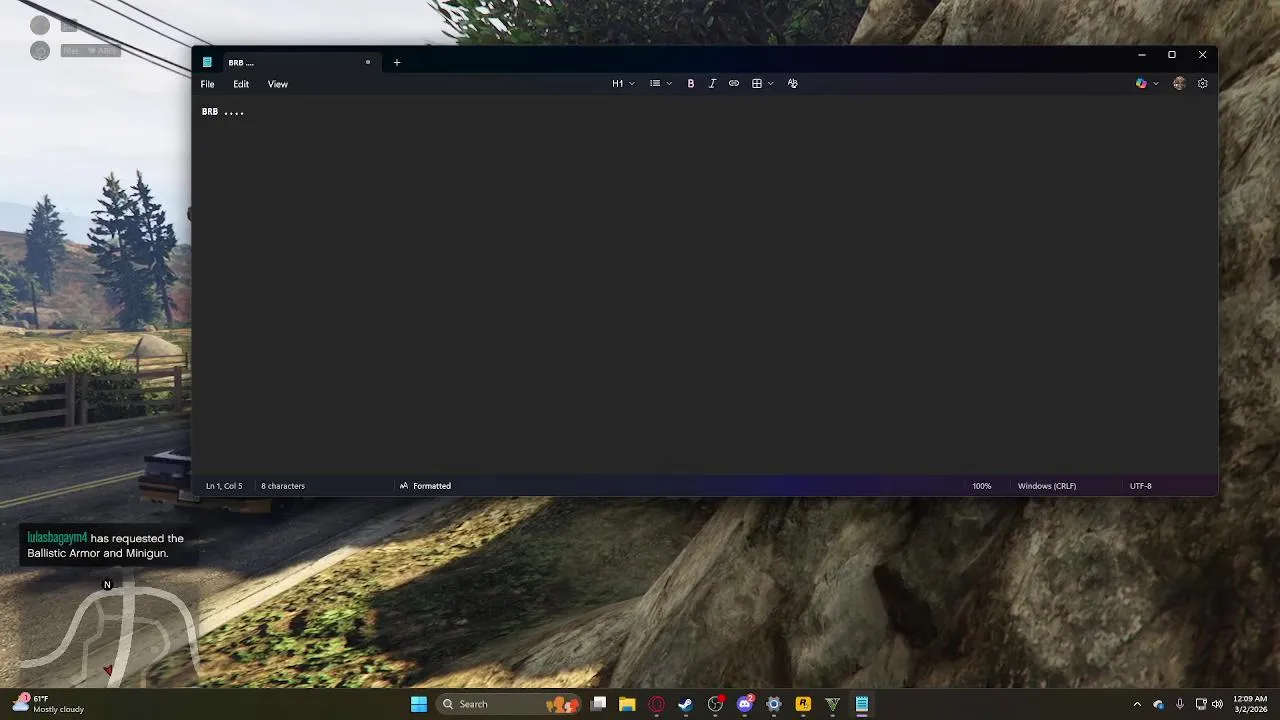Toggle bold formatting in Notepad toolbar
Screen dimensions: 1280x720
690,84
